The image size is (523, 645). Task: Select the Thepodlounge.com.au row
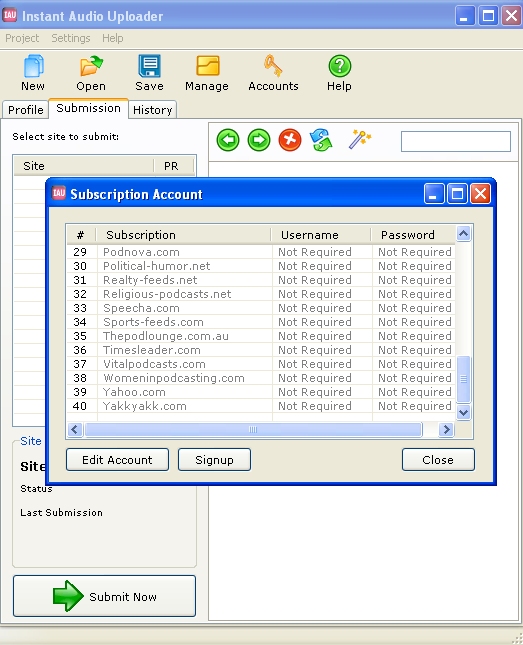[x=261, y=336]
